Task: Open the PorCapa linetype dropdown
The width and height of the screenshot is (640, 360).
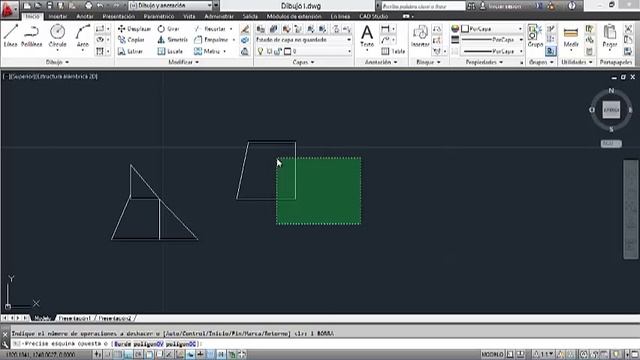Action: 492,51
